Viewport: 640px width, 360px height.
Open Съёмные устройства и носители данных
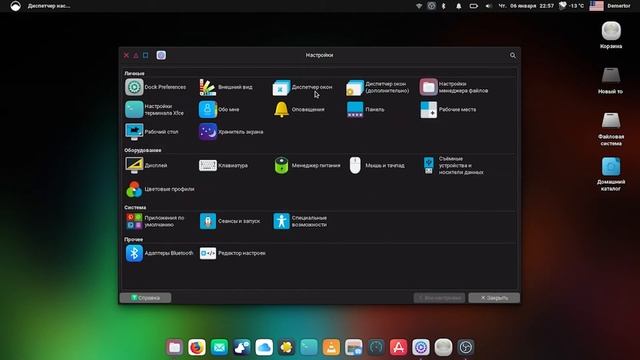click(453, 165)
